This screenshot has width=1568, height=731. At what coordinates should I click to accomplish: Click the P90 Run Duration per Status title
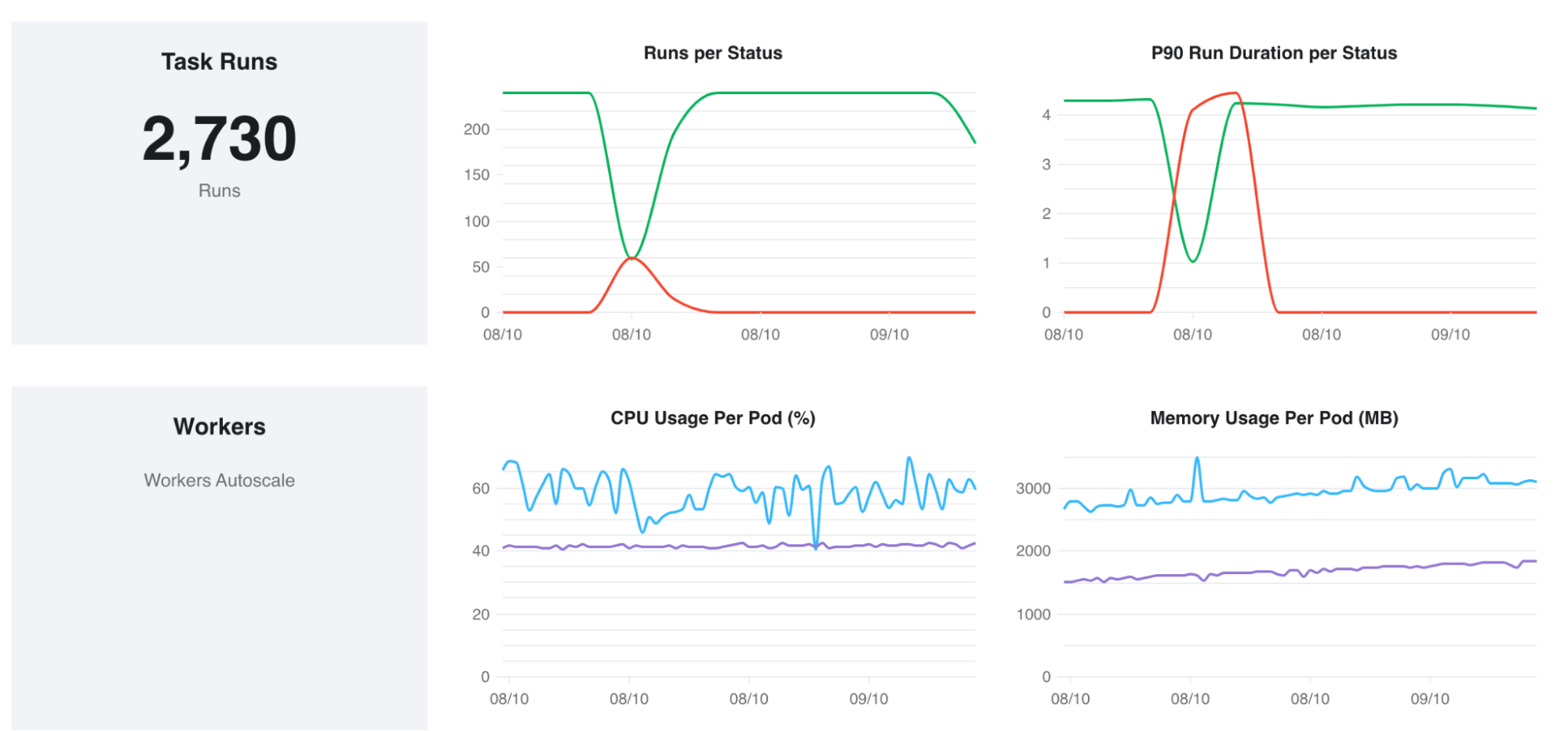[x=1273, y=53]
